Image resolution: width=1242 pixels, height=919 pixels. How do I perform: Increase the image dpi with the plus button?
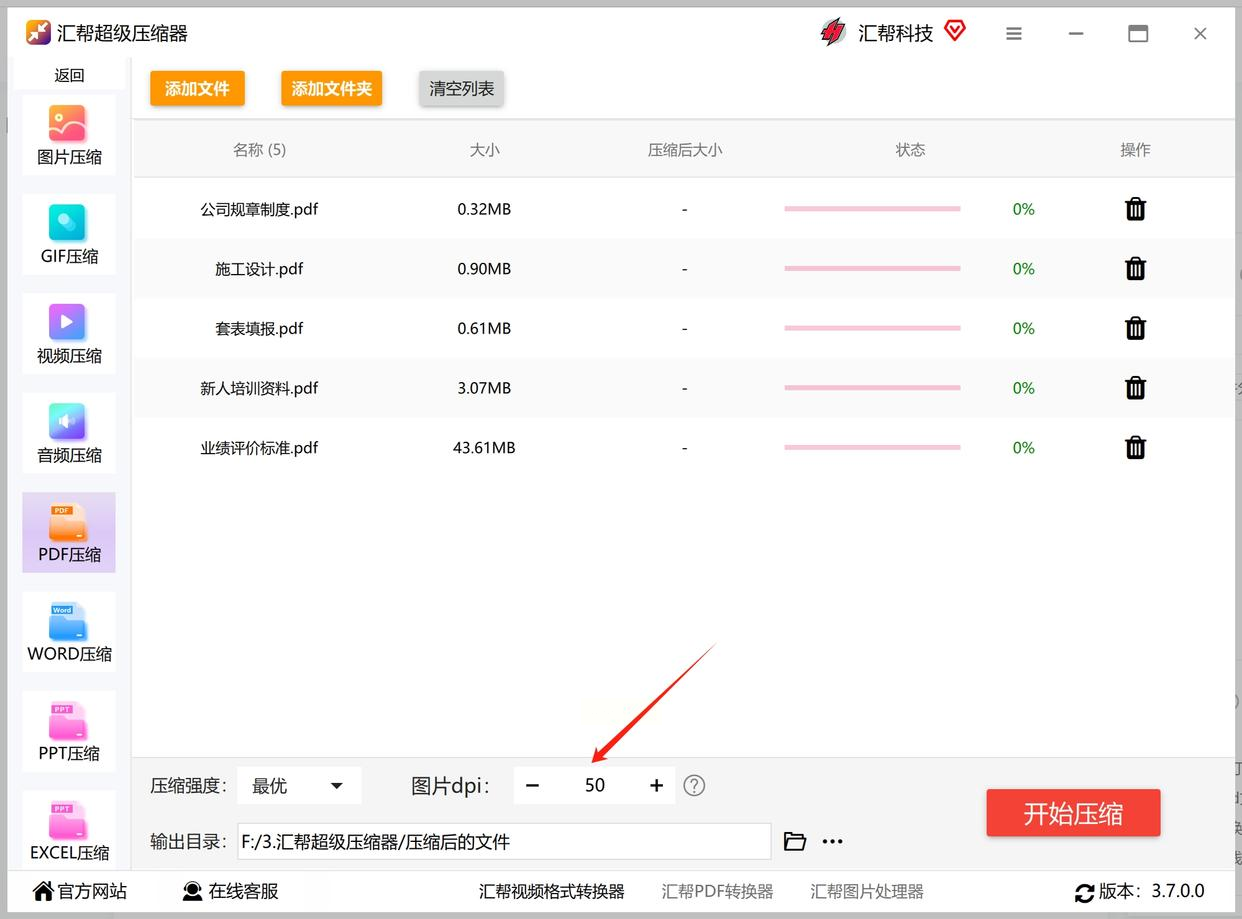coord(656,785)
